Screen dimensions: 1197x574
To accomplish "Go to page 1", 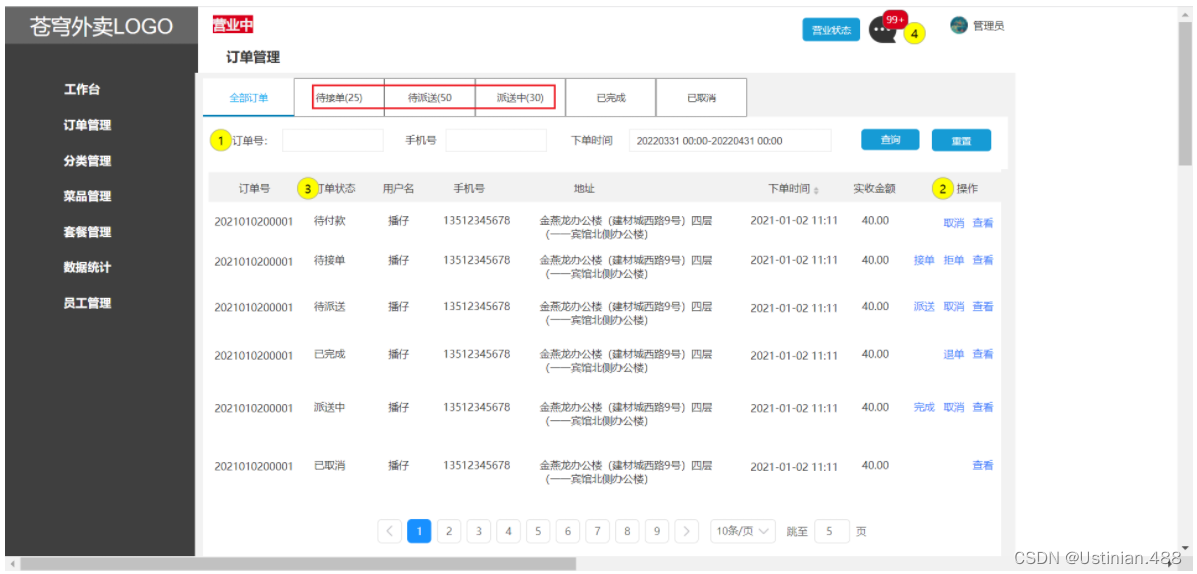I will pyautogui.click(x=419, y=531).
